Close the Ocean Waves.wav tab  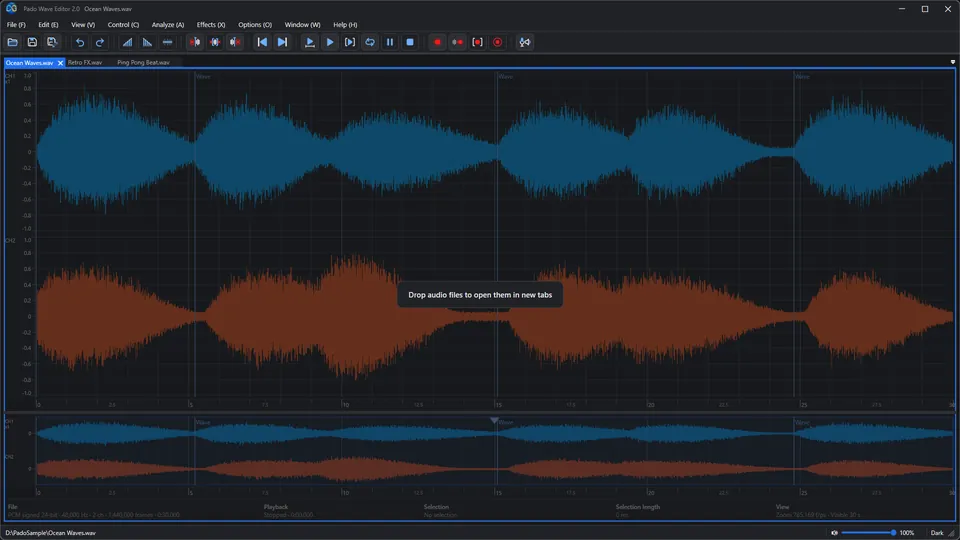coord(60,63)
